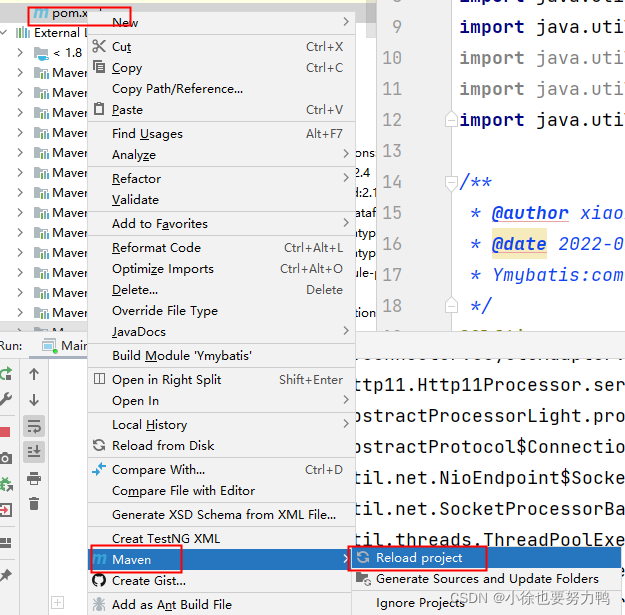The image size is (625, 615).
Task: Click the pin tab icon in Run panel
Action: tap(6, 575)
